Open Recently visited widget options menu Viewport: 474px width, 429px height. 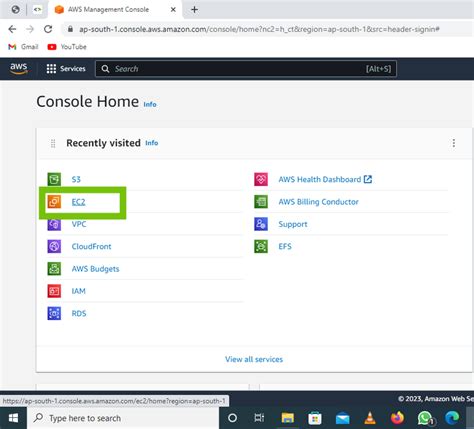pos(453,143)
